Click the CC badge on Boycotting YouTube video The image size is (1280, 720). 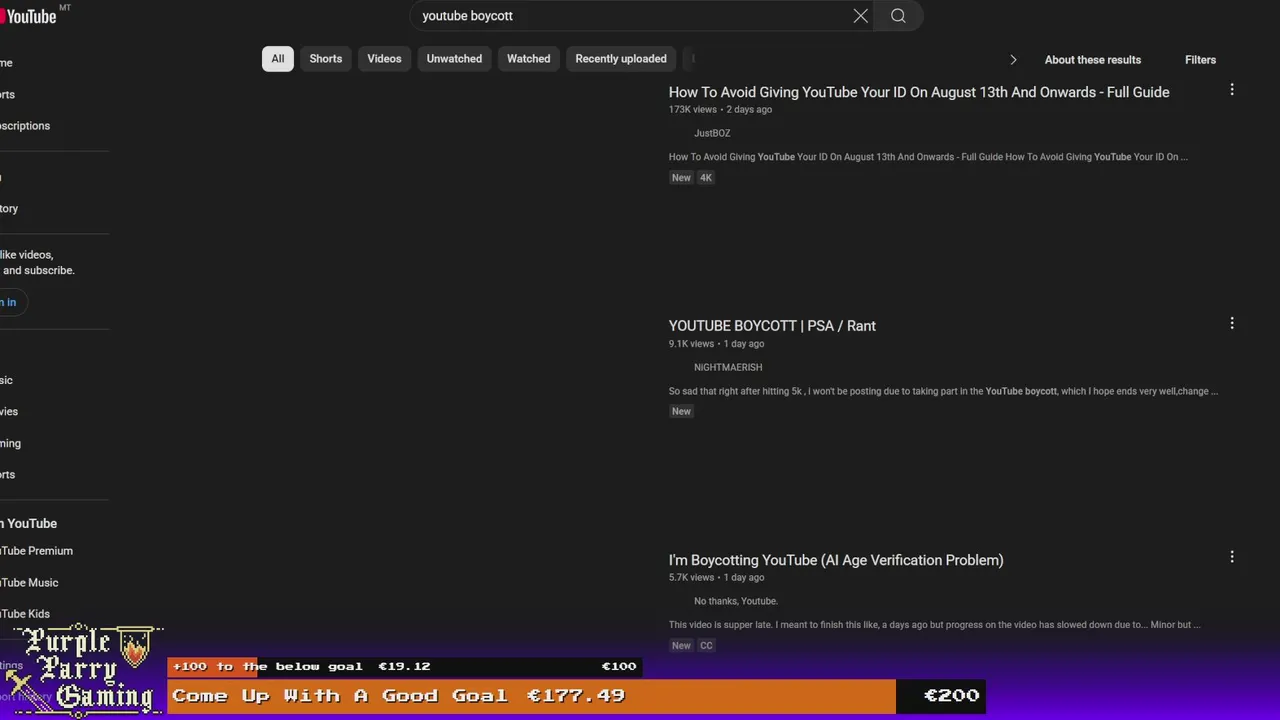point(706,646)
